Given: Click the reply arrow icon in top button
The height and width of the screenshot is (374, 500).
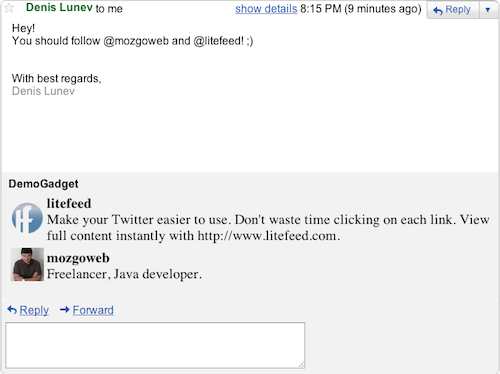Looking at the screenshot, I should [438, 11].
